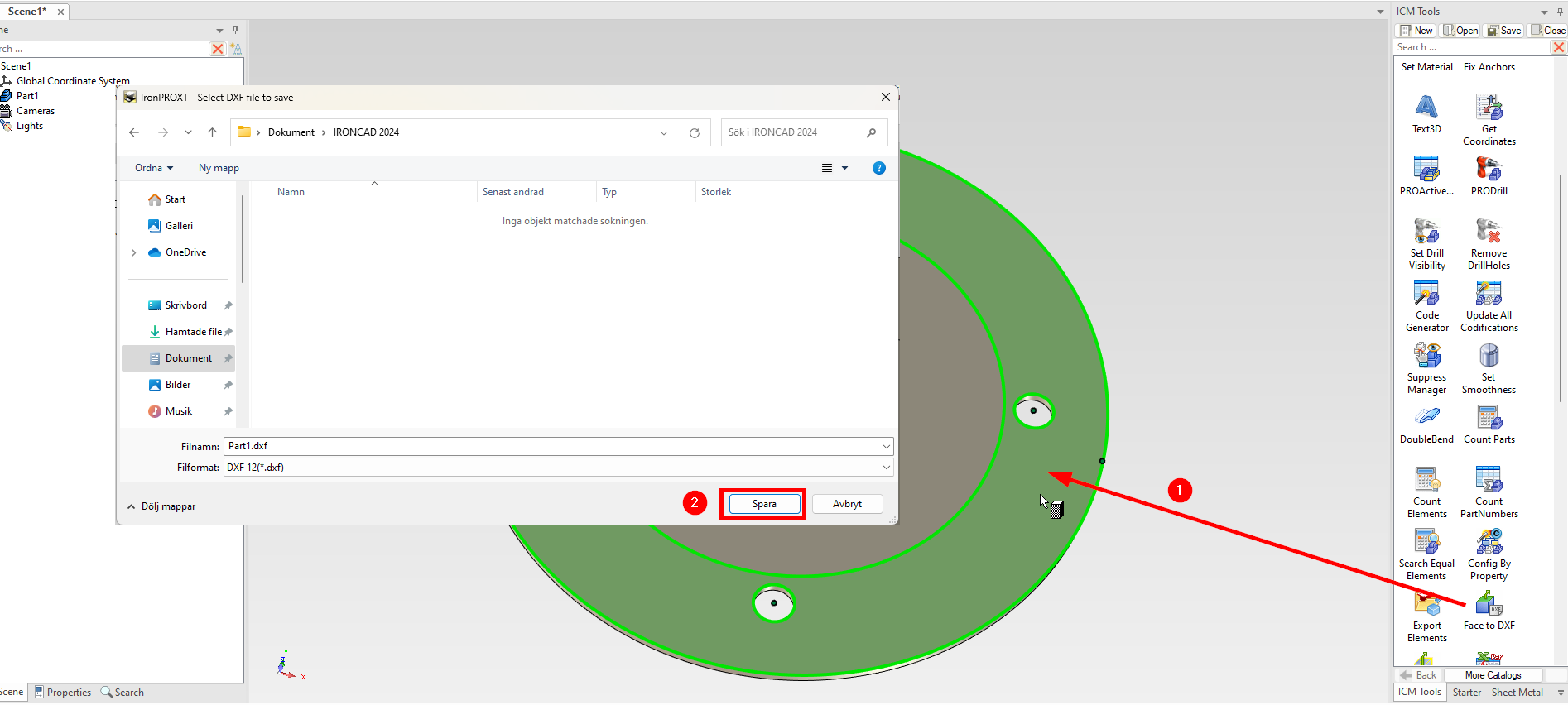Viewport: 1568px width, 705px height.
Task: Open the dialog help question mark icon
Action: point(879,168)
